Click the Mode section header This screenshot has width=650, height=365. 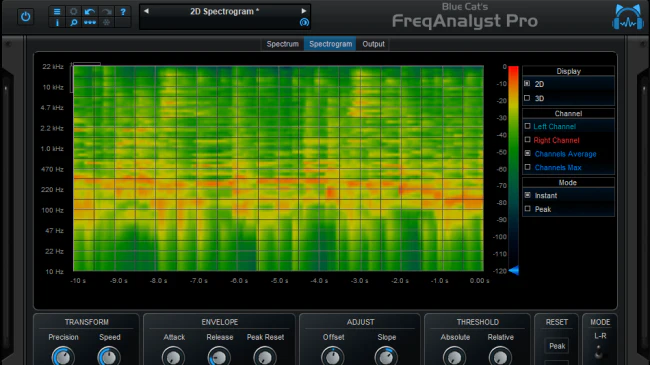568,182
